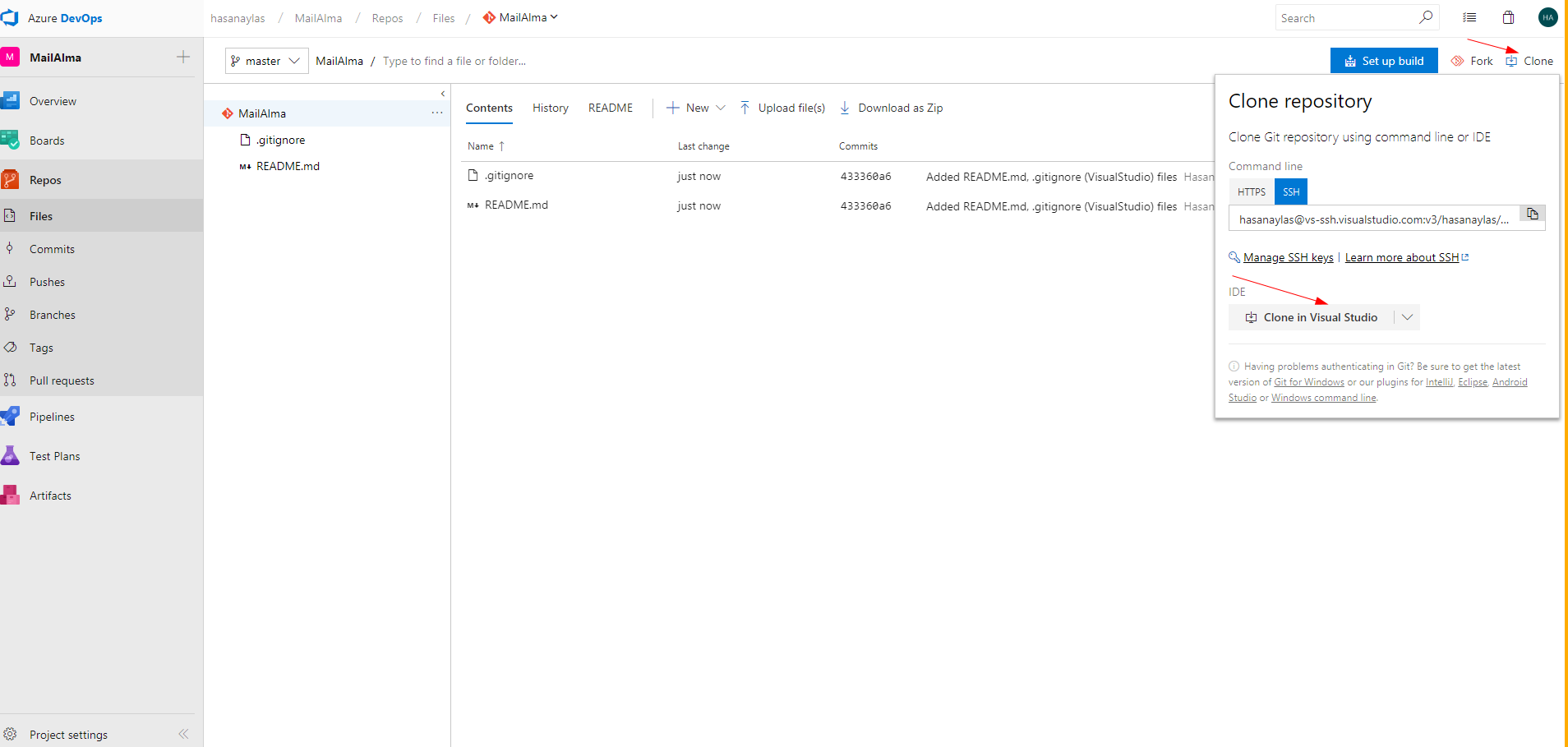
Task: Switch clone URL to HTTPS
Action: (1252, 191)
